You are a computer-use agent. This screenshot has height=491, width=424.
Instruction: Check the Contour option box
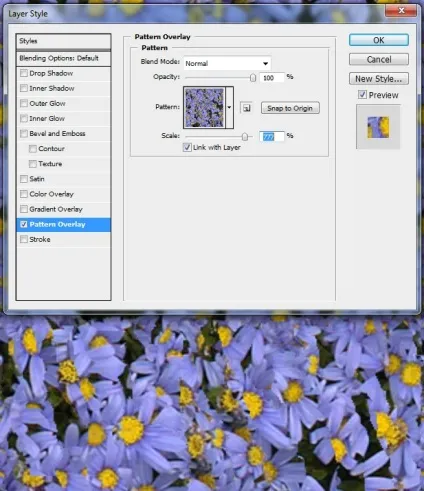pyautogui.click(x=33, y=148)
